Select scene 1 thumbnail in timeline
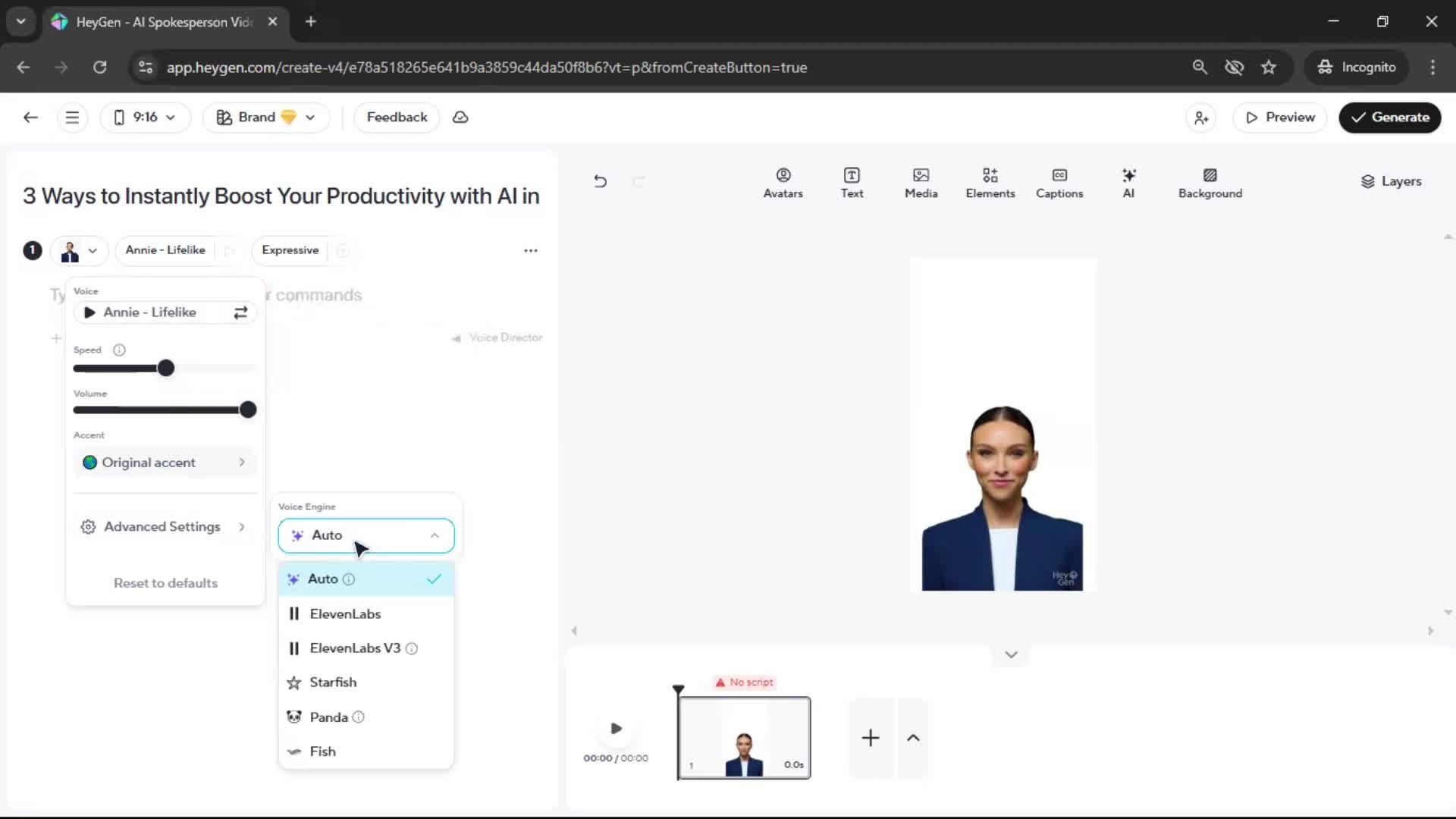 point(743,737)
